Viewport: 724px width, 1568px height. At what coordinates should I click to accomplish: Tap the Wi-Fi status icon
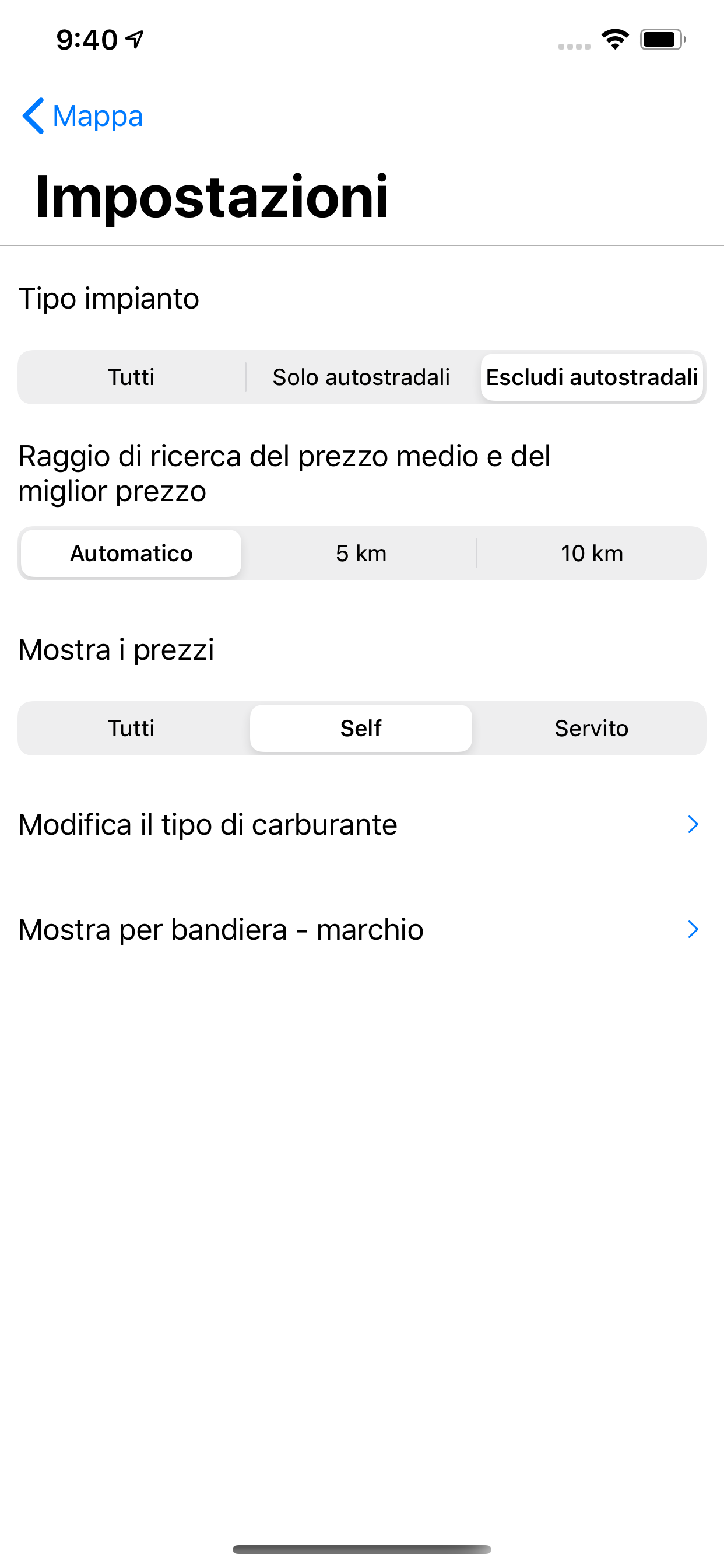click(x=615, y=40)
